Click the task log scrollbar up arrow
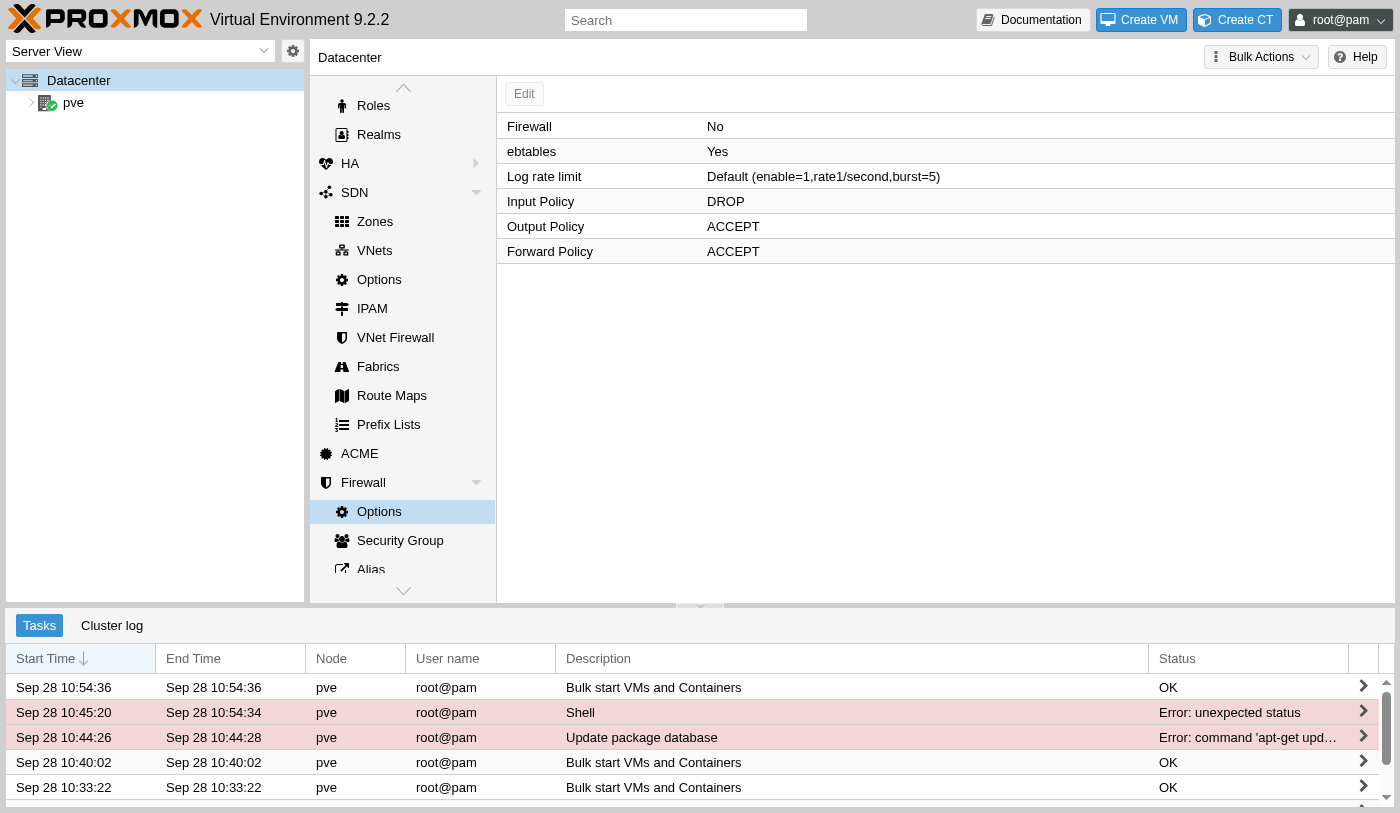Viewport: 1400px width, 813px height. click(1386, 682)
